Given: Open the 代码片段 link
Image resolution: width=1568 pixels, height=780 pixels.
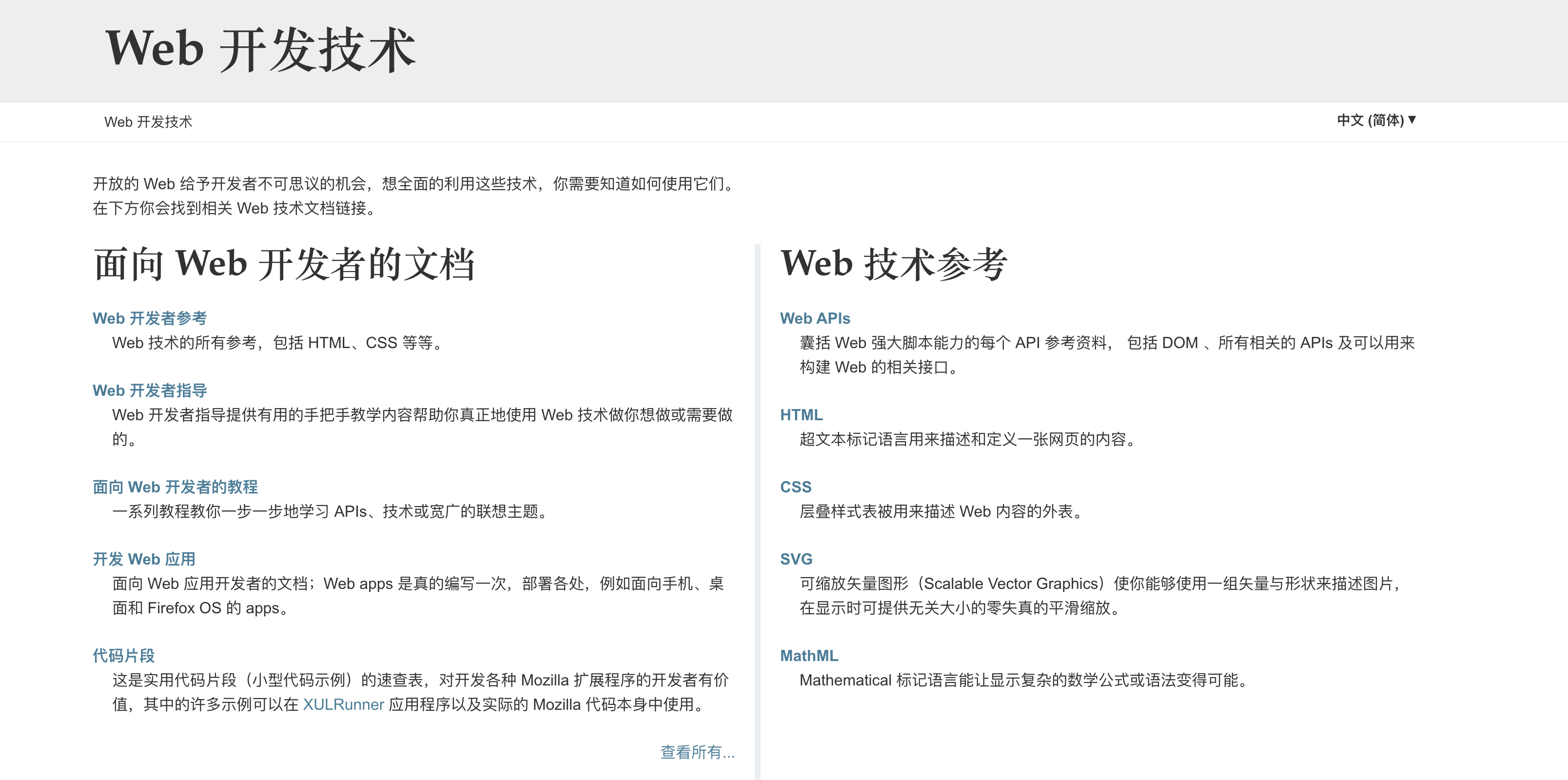Looking at the screenshot, I should pyautogui.click(x=123, y=655).
